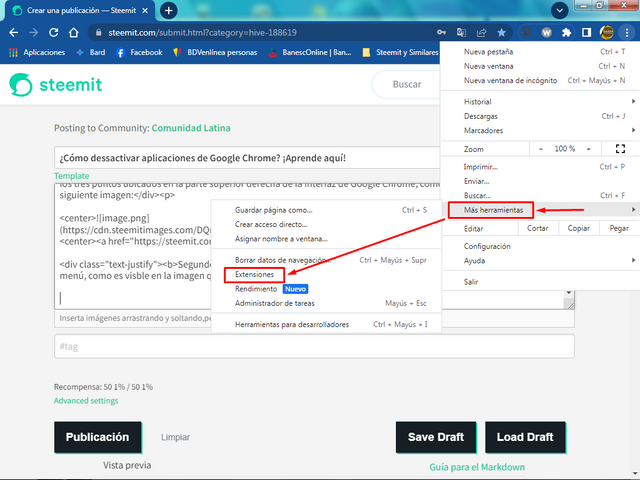640x480 pixels.
Task: Click Pegar in the Editar row
Action: click(619, 228)
